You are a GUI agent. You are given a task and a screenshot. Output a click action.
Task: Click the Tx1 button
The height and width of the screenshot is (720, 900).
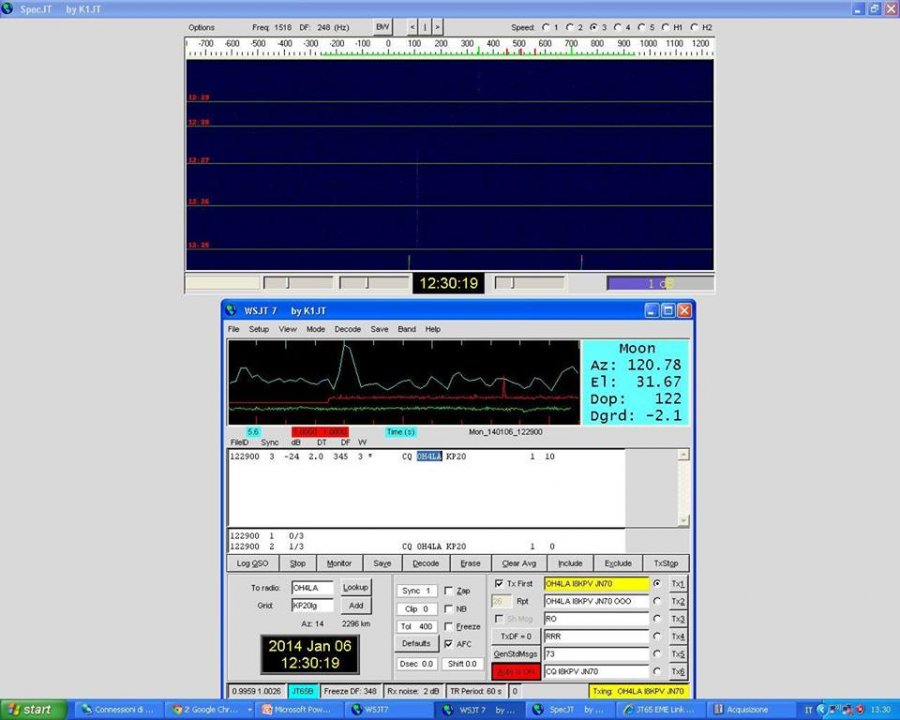678,584
